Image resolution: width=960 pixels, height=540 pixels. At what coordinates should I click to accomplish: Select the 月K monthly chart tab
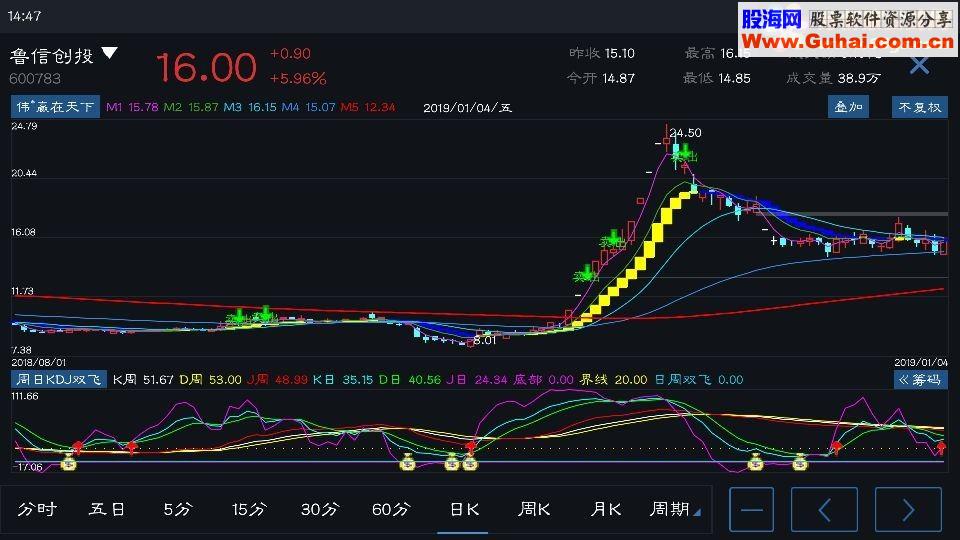coord(606,509)
